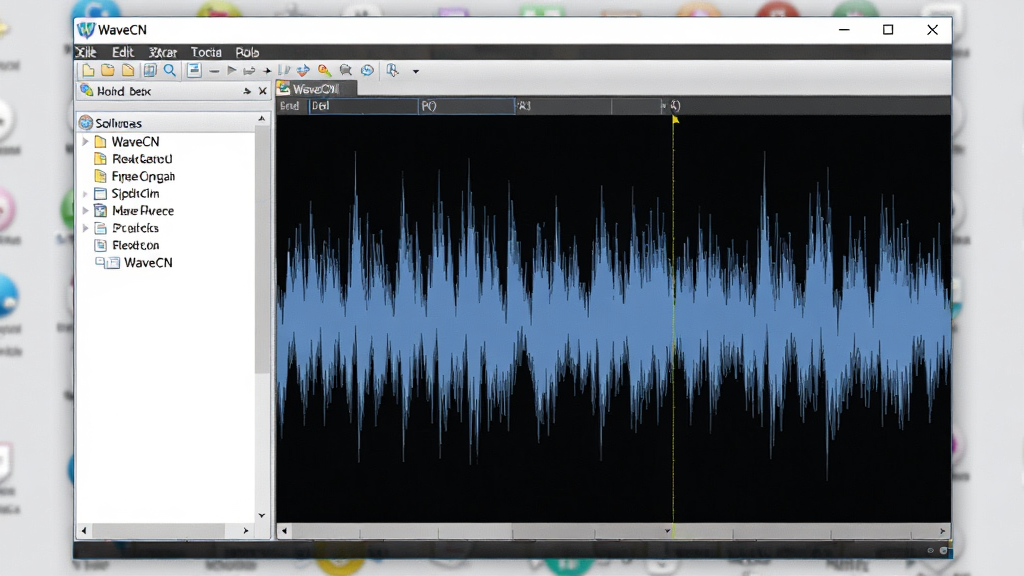The height and width of the screenshot is (576, 1024).
Task: Click the blue magnifier search toolbar icon
Action: pos(170,71)
